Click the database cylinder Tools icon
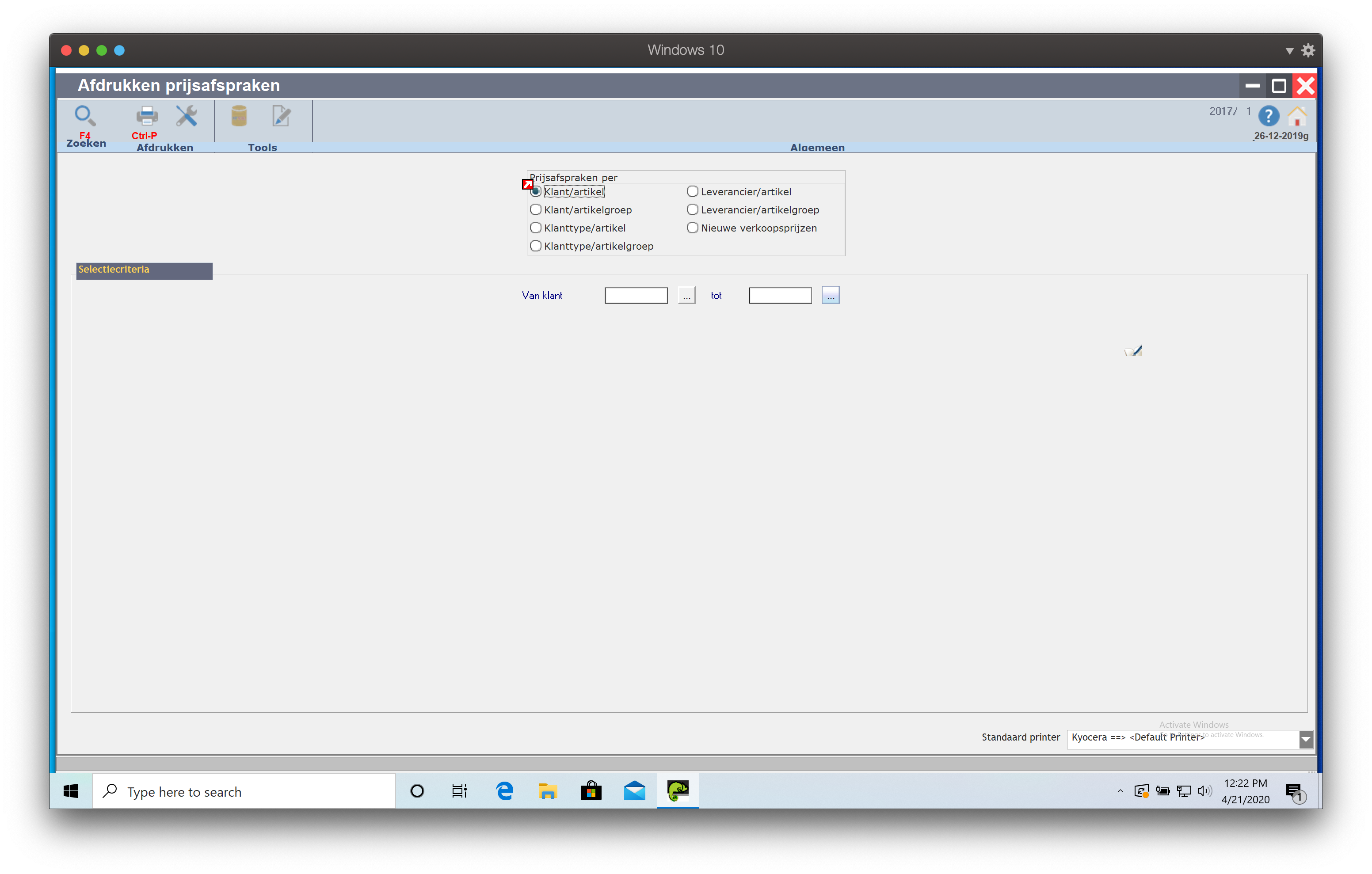Screen dimensions: 1372x874 pyautogui.click(x=239, y=116)
